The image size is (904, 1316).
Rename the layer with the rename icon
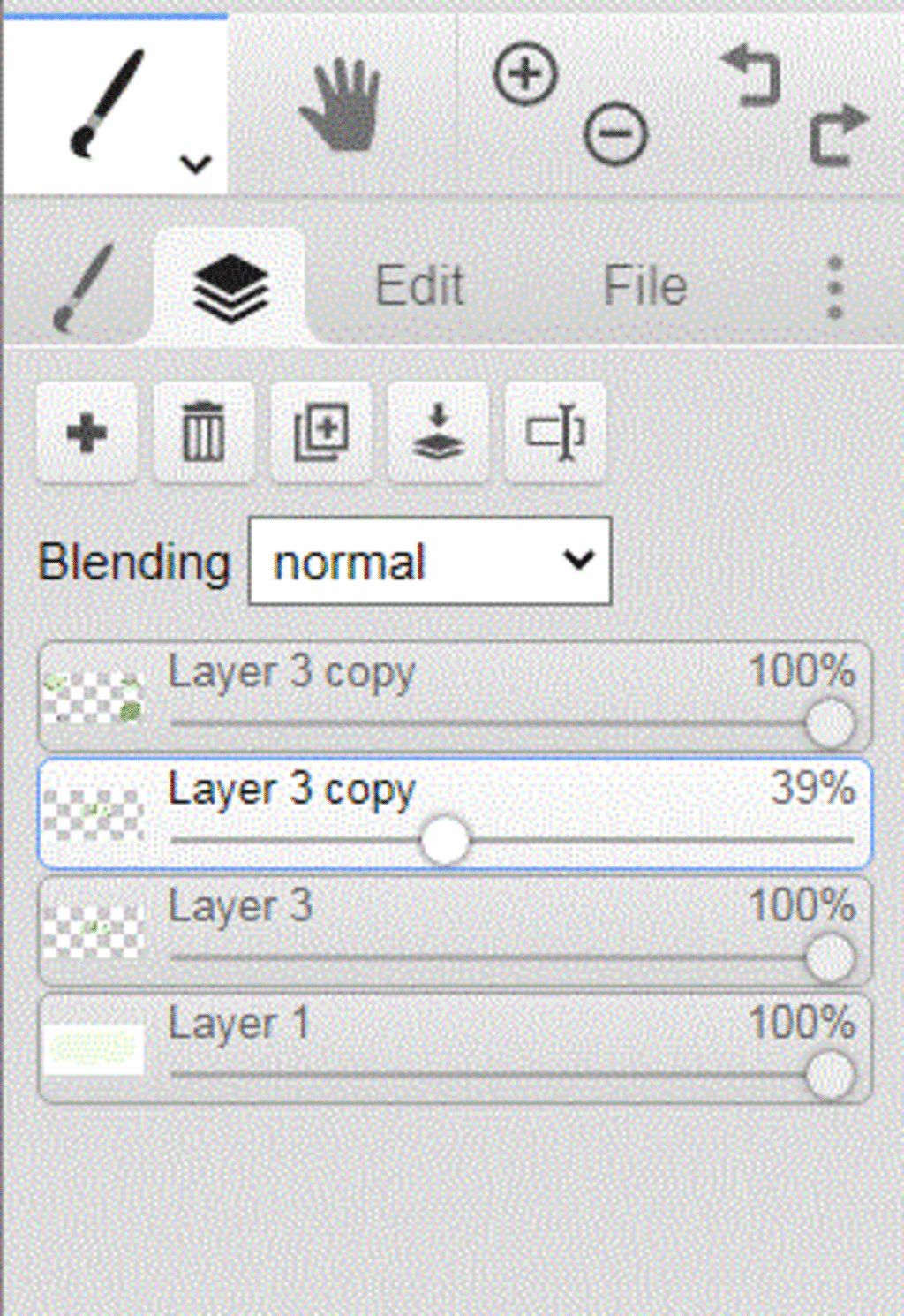point(555,433)
